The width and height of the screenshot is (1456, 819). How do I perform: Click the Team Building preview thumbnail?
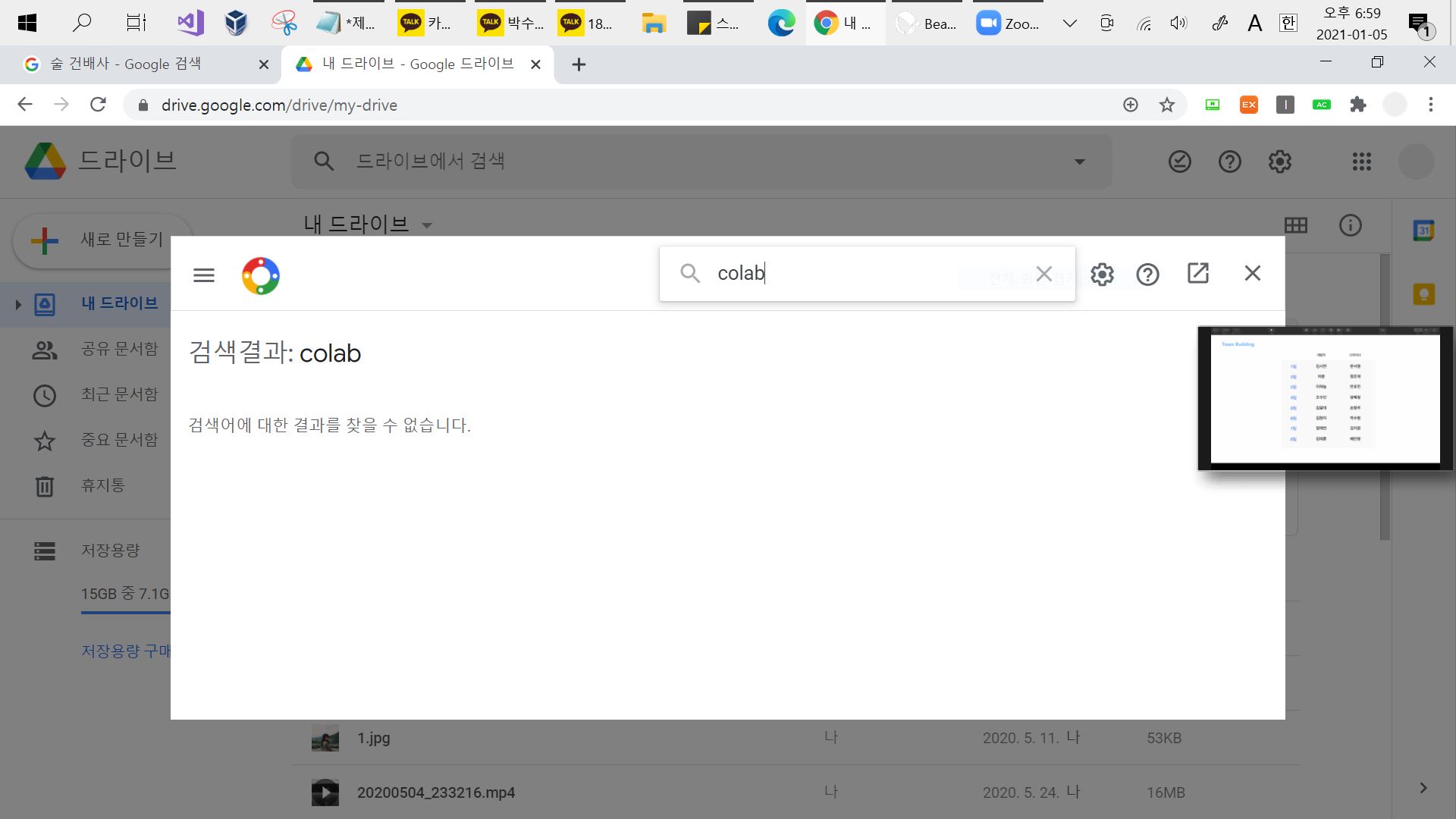[1325, 398]
